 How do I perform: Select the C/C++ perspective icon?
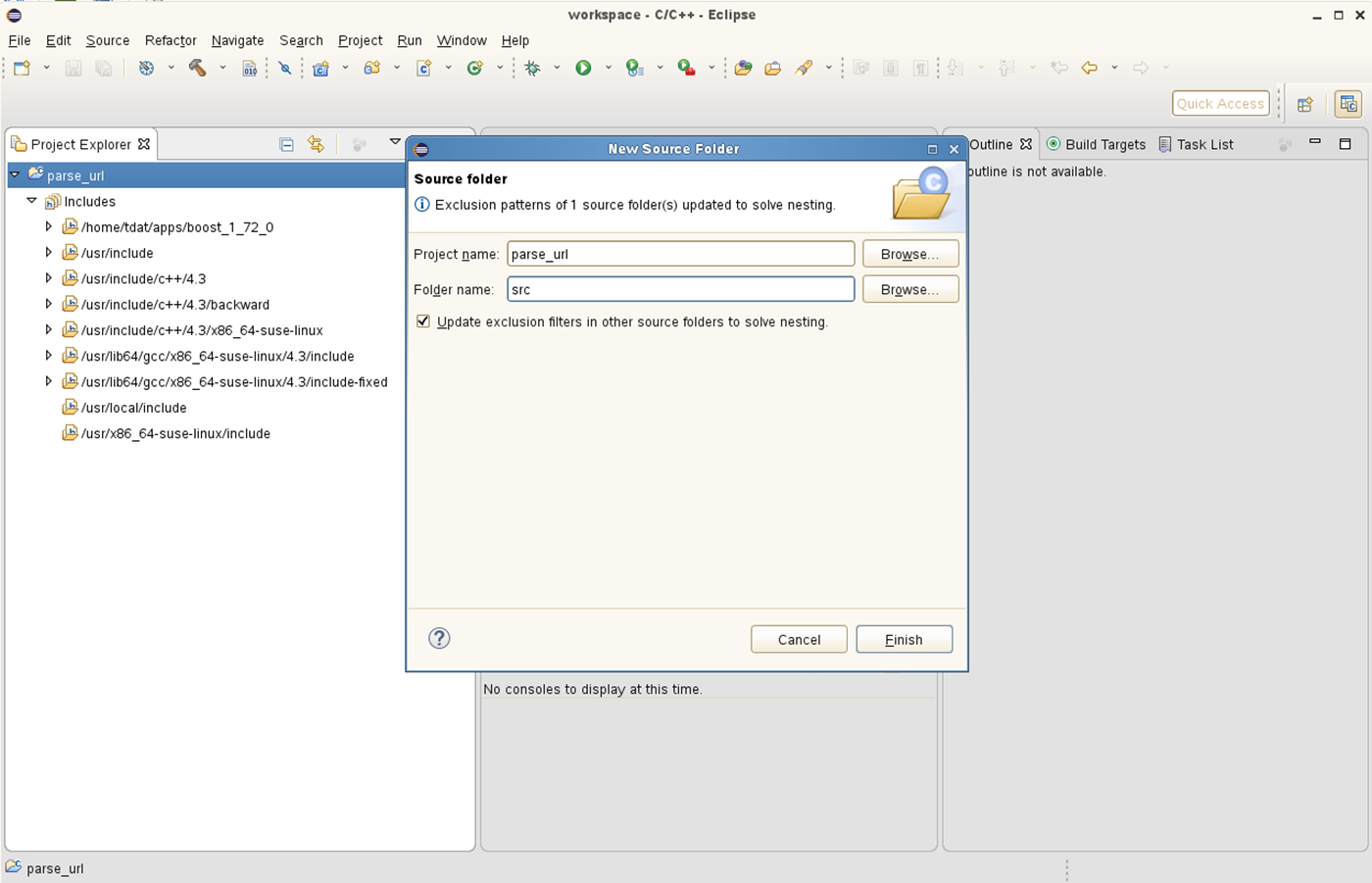pyautogui.click(x=1348, y=104)
